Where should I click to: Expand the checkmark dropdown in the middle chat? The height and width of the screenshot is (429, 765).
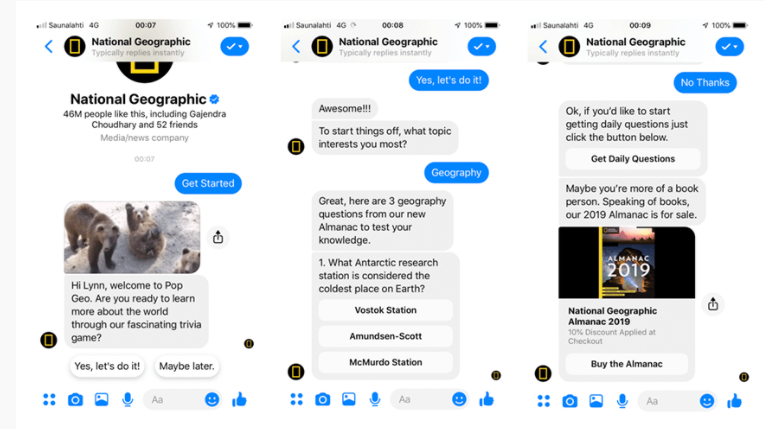(482, 46)
